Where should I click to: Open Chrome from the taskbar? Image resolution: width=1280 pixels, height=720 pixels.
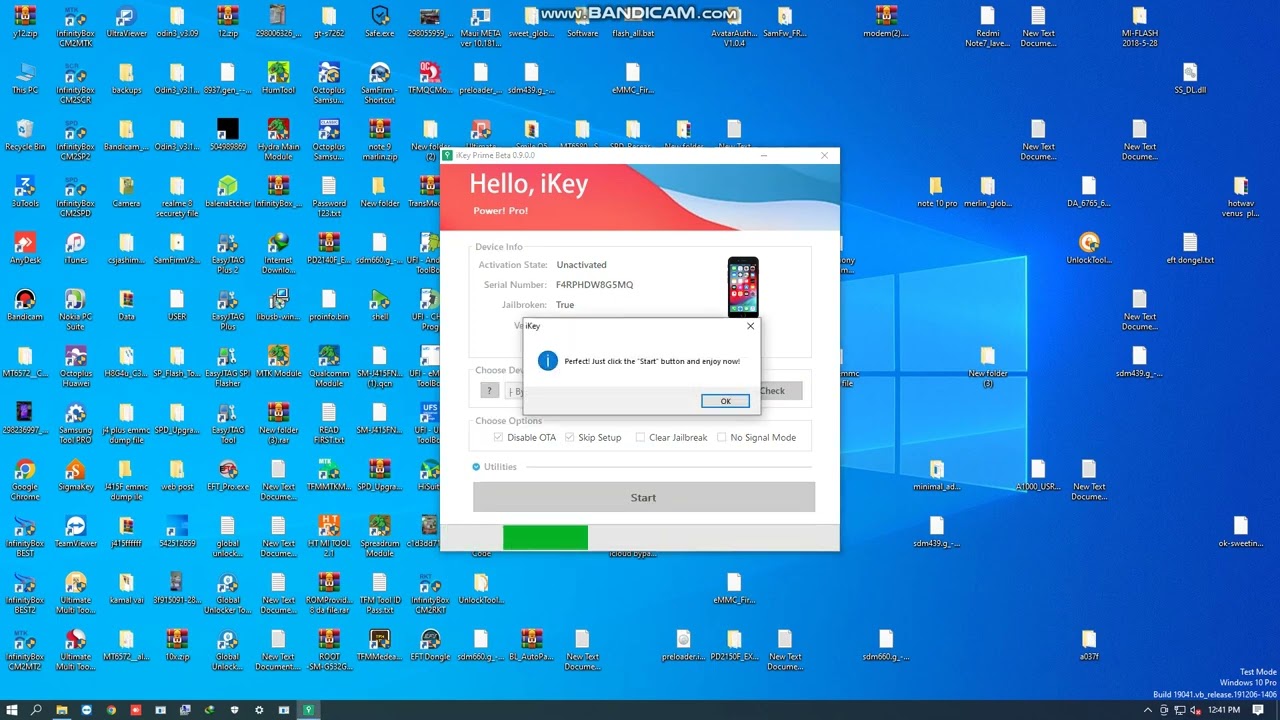(x=111, y=710)
